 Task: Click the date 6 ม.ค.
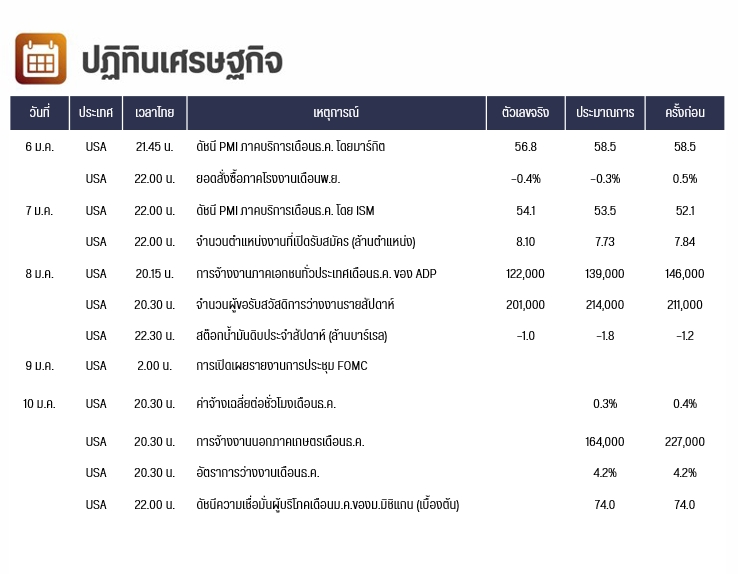click(x=40, y=147)
